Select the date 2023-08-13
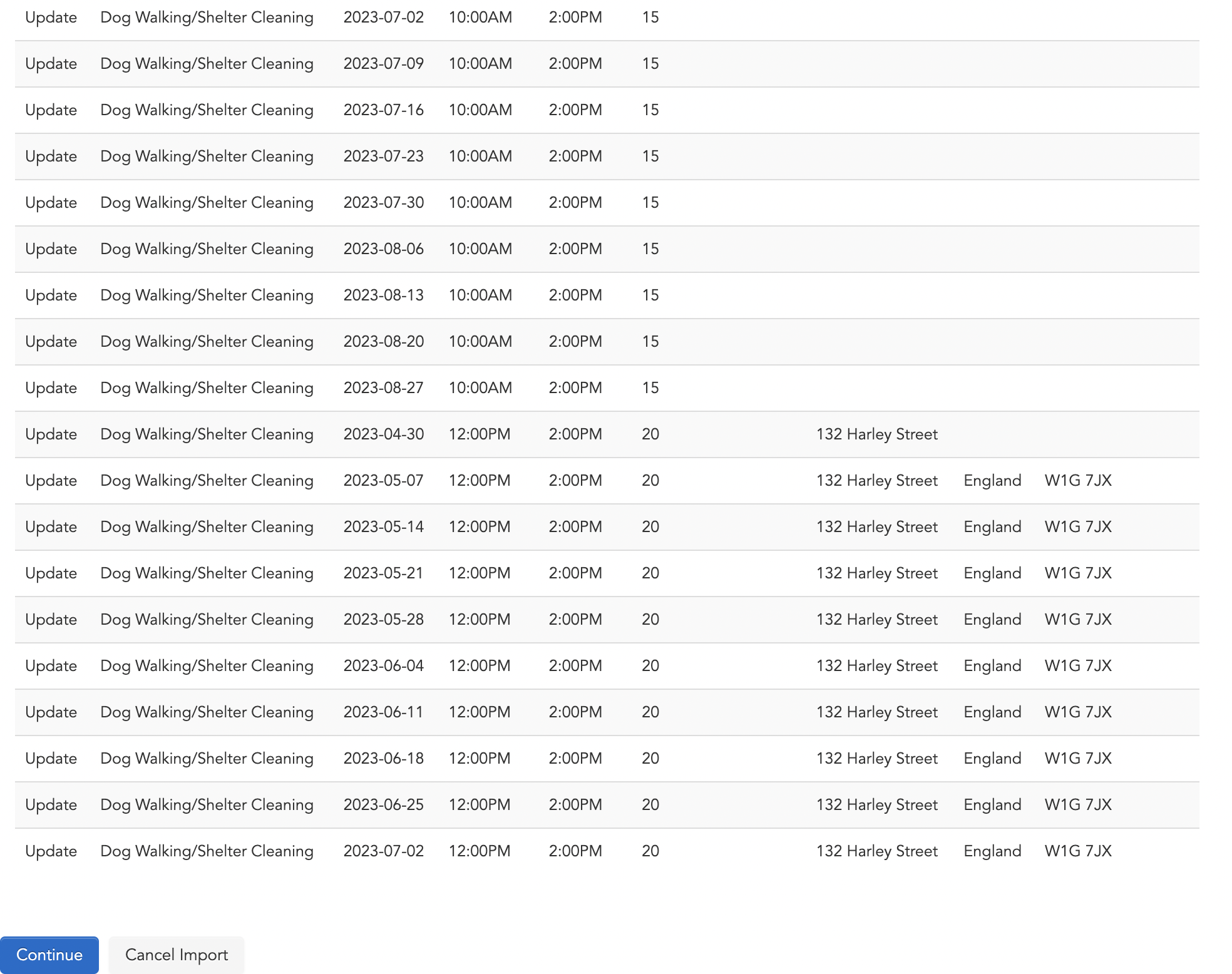 click(384, 295)
